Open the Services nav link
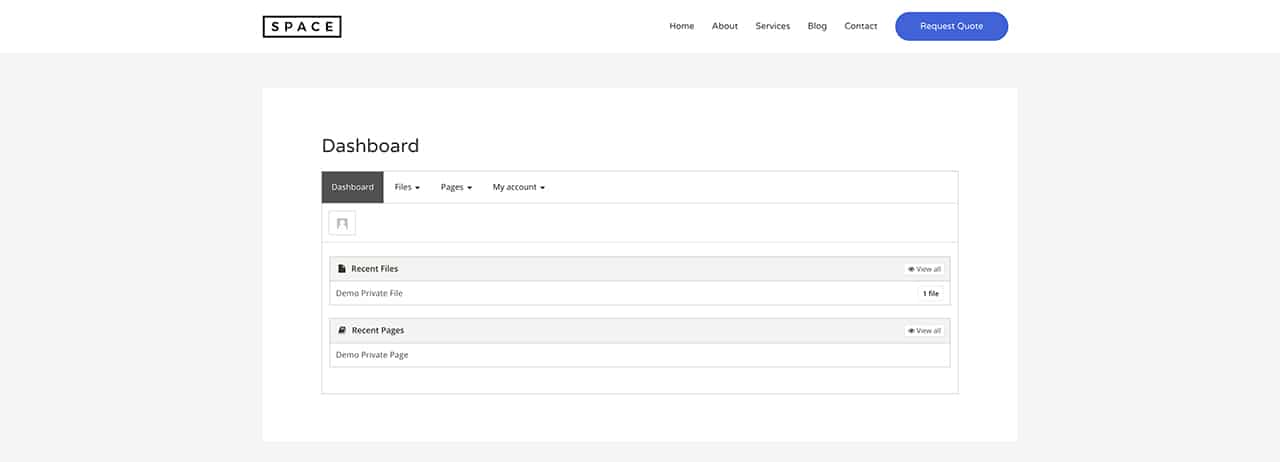The height and width of the screenshot is (462, 1280). [773, 26]
